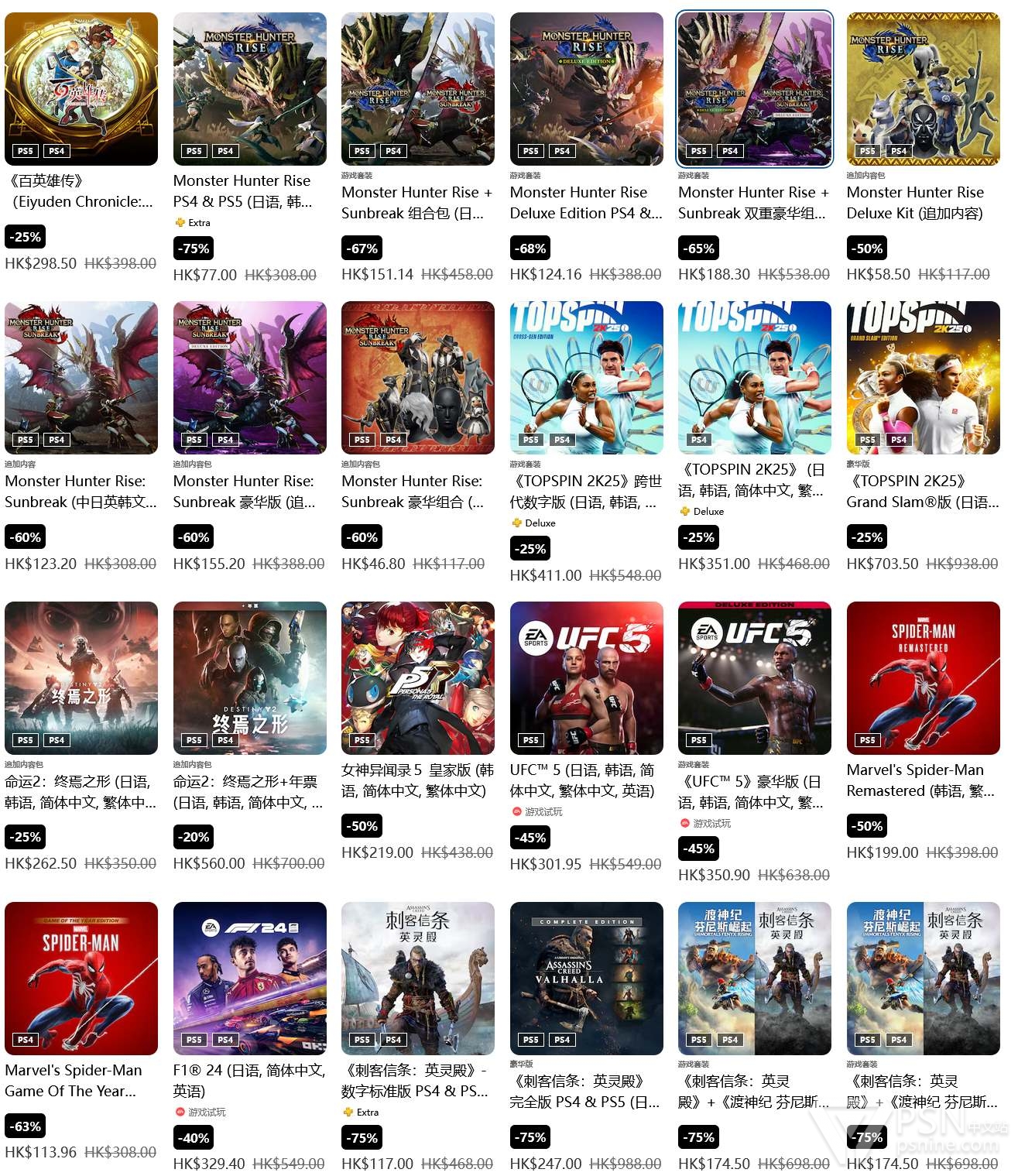The width and height of the screenshot is (1018, 1176).
Task: Click the game trial icon under UFC 5
Action: point(516,812)
